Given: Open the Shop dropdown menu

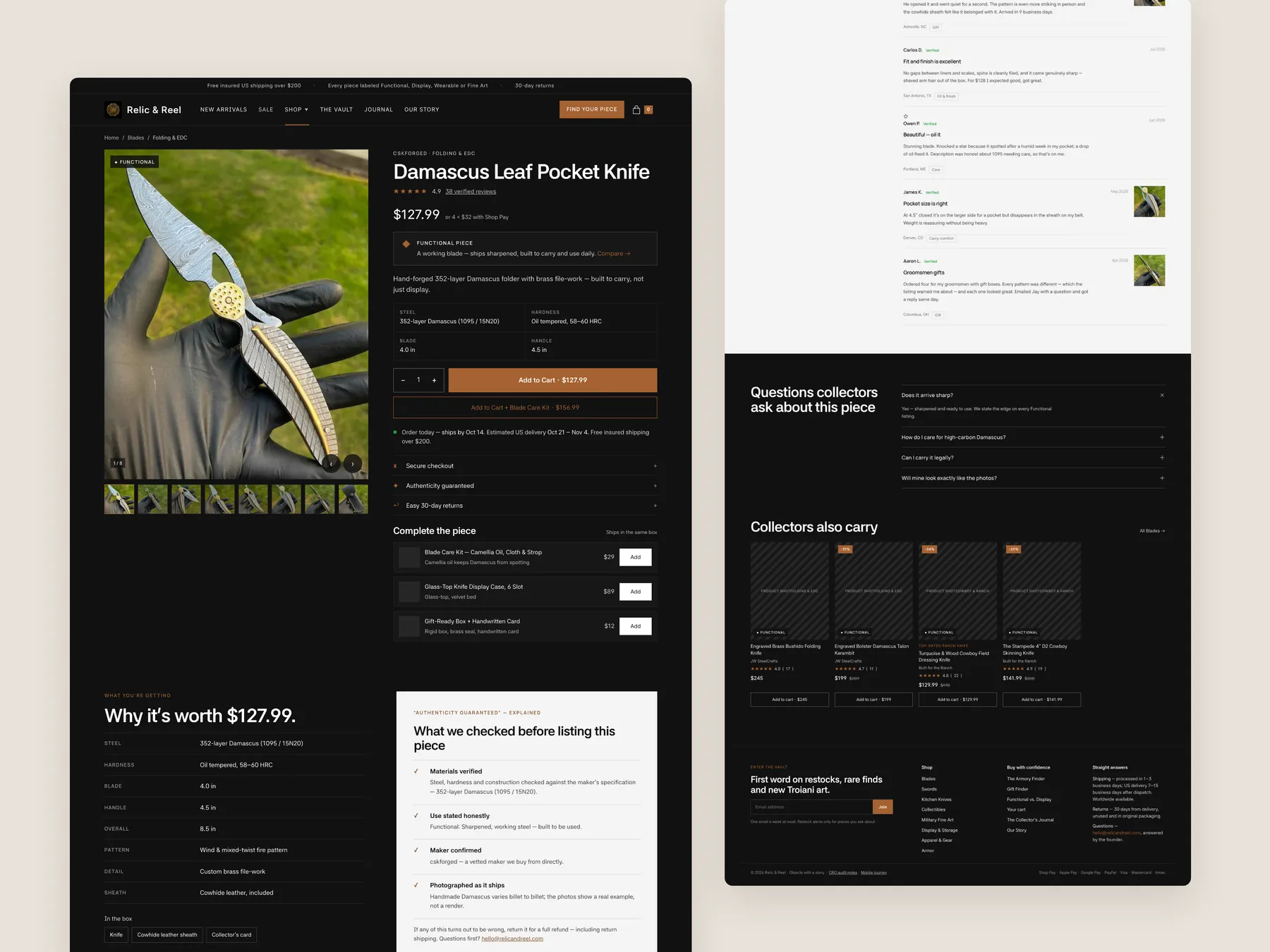Looking at the screenshot, I should tap(296, 109).
